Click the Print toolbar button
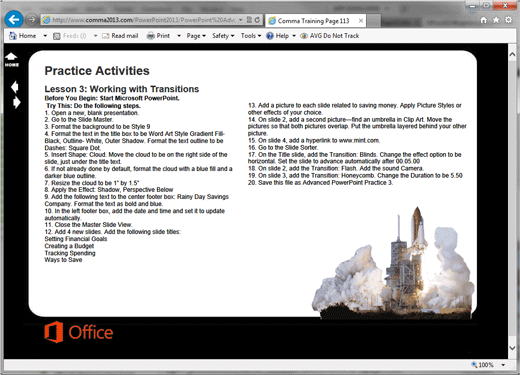520x375 pixels. coord(158,36)
